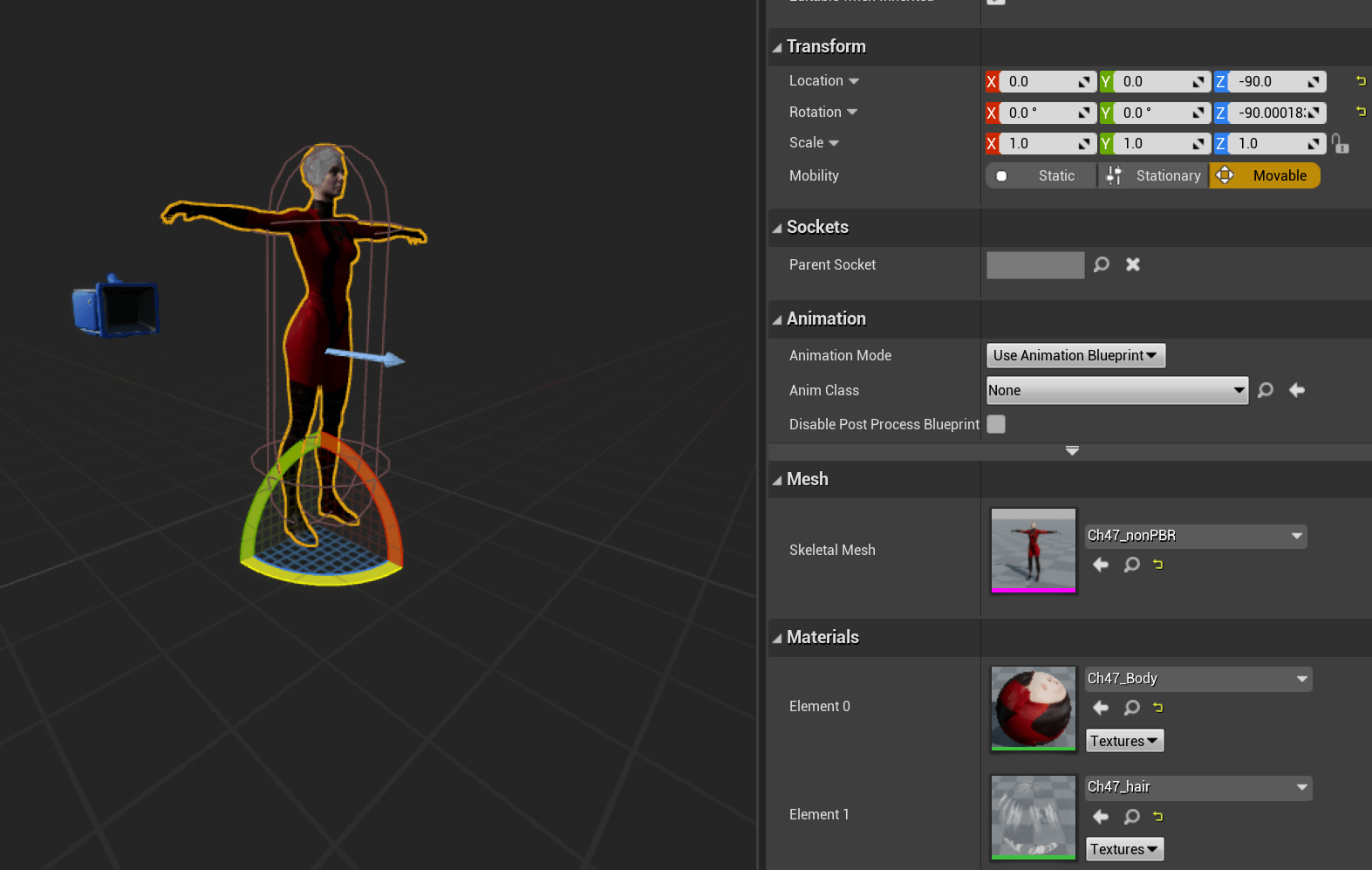Edit the Rotation Z value field
1372x870 pixels.
tap(1277, 113)
